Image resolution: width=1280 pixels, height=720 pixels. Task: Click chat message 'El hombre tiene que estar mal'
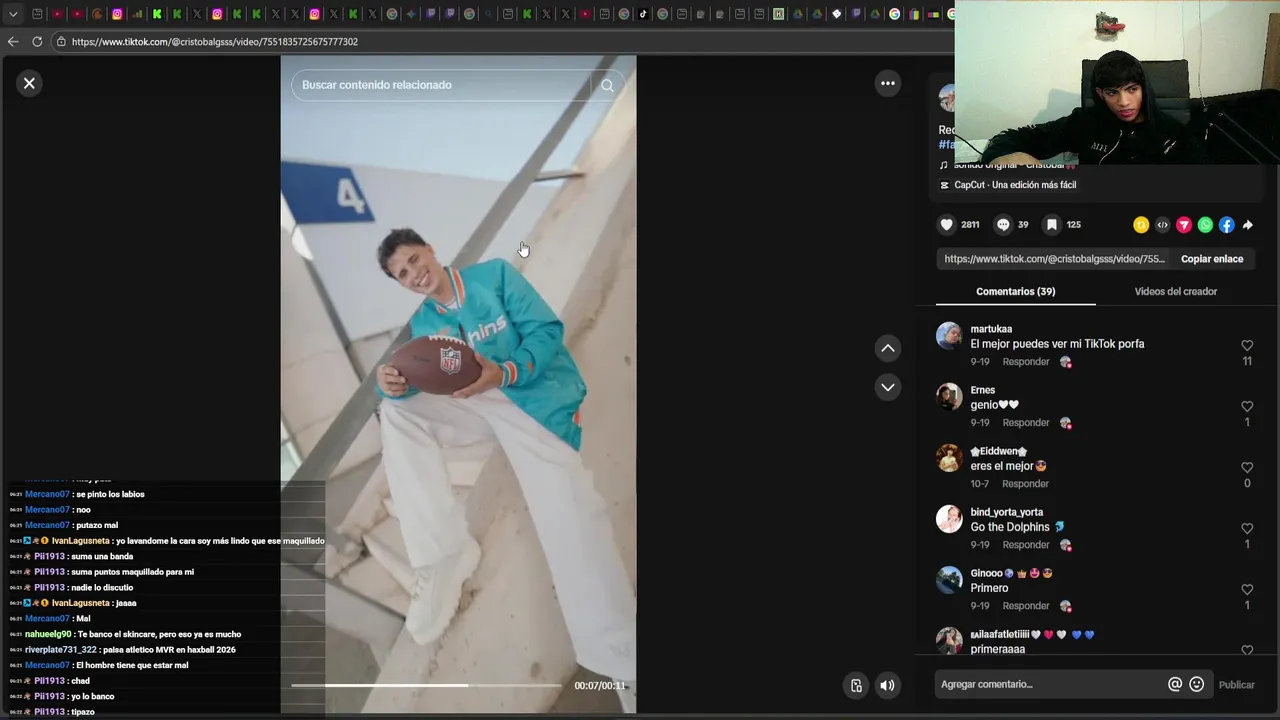132,665
